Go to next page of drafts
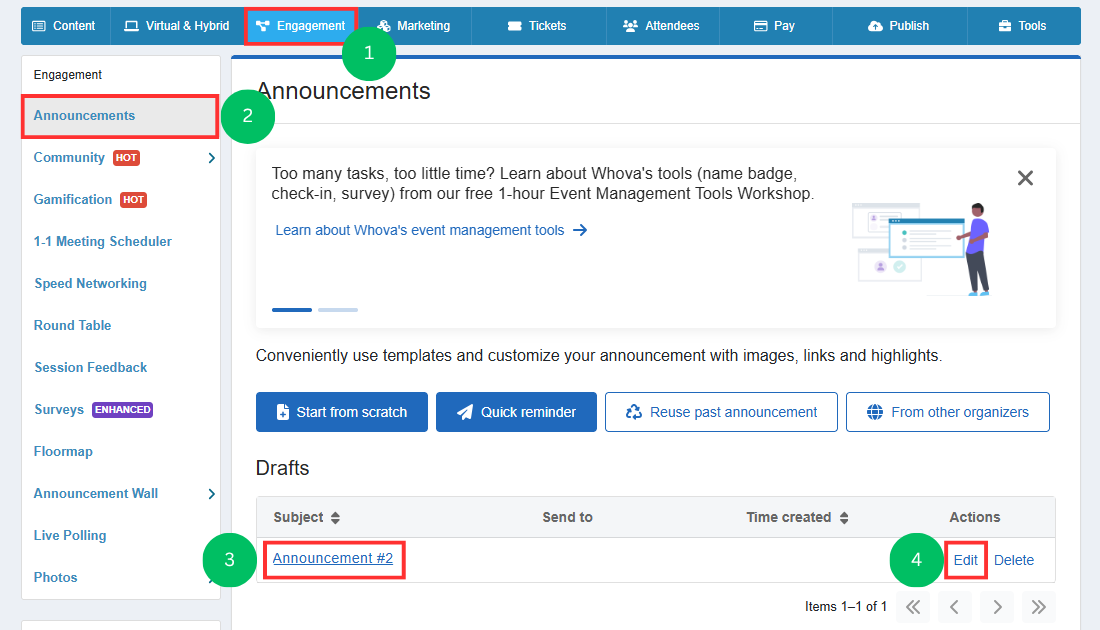Image resolution: width=1100 pixels, height=630 pixels. [x=997, y=607]
